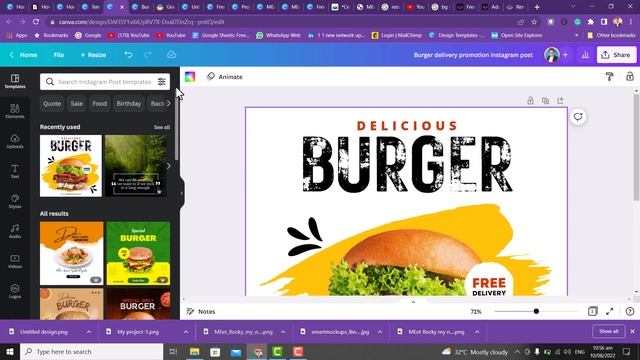
Task: Open the browser Extensions puzzle icon
Action: [x=590, y=22]
